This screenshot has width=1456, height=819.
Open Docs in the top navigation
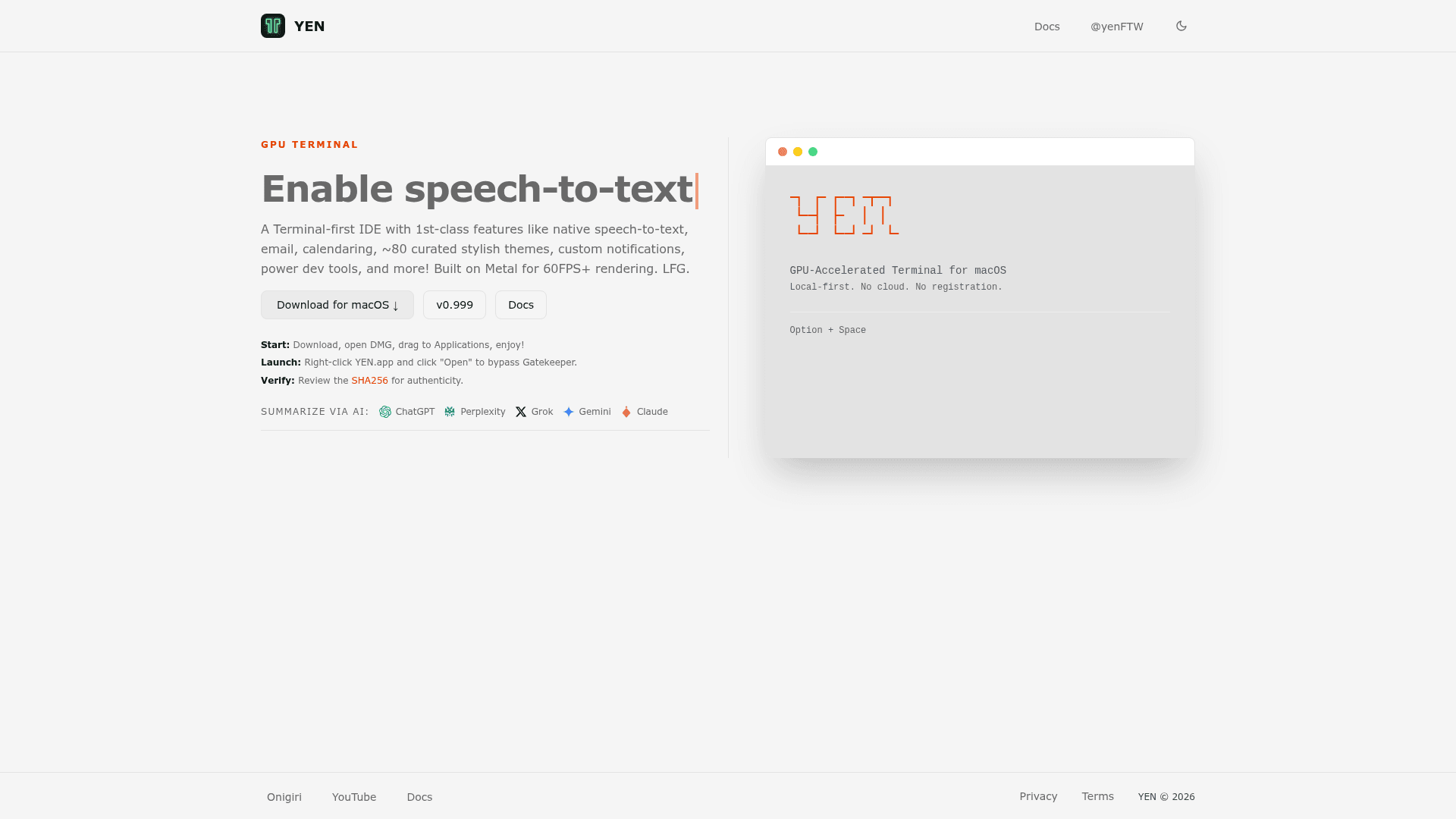coord(1046,27)
